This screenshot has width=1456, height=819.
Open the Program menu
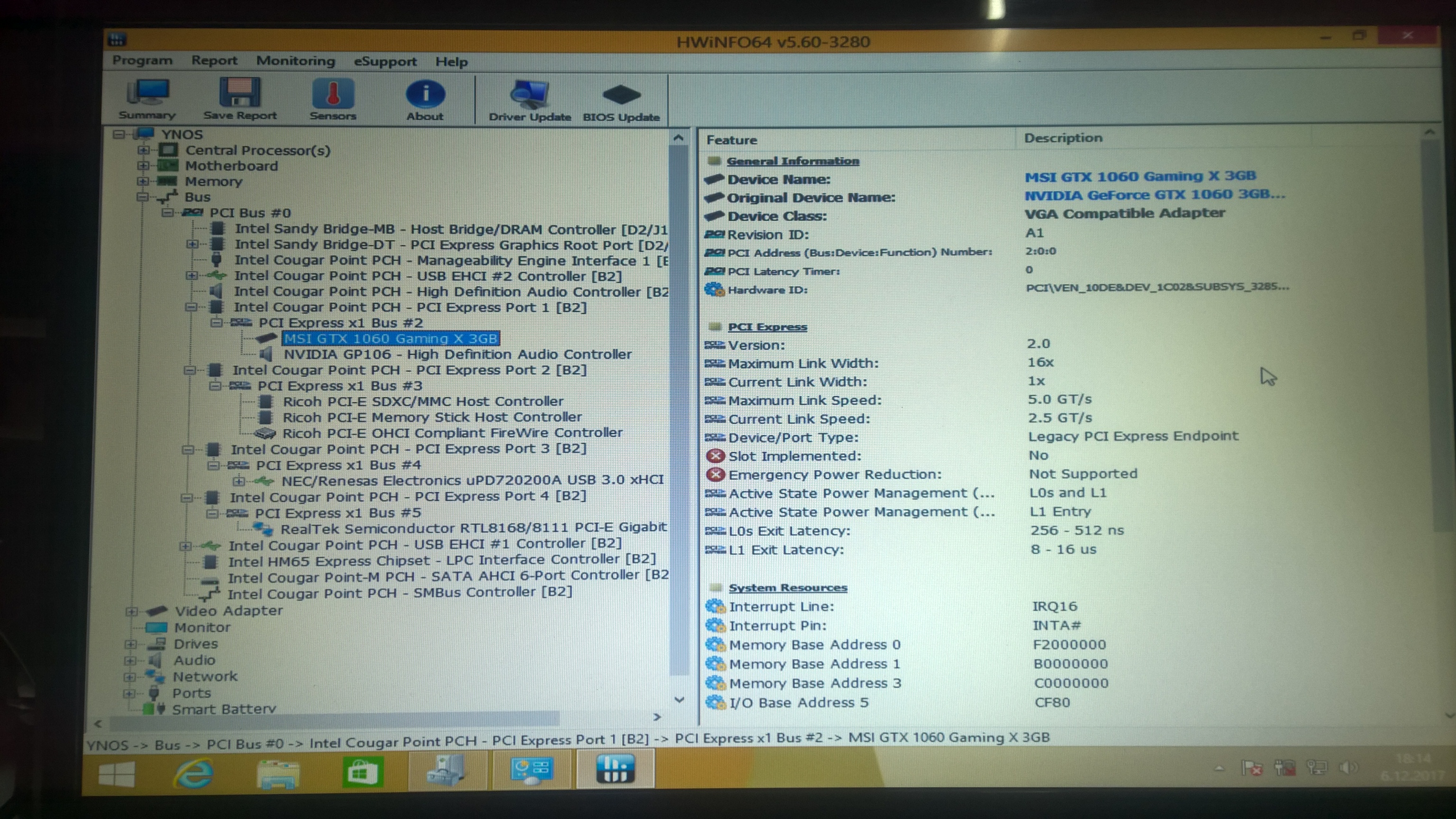(x=143, y=60)
